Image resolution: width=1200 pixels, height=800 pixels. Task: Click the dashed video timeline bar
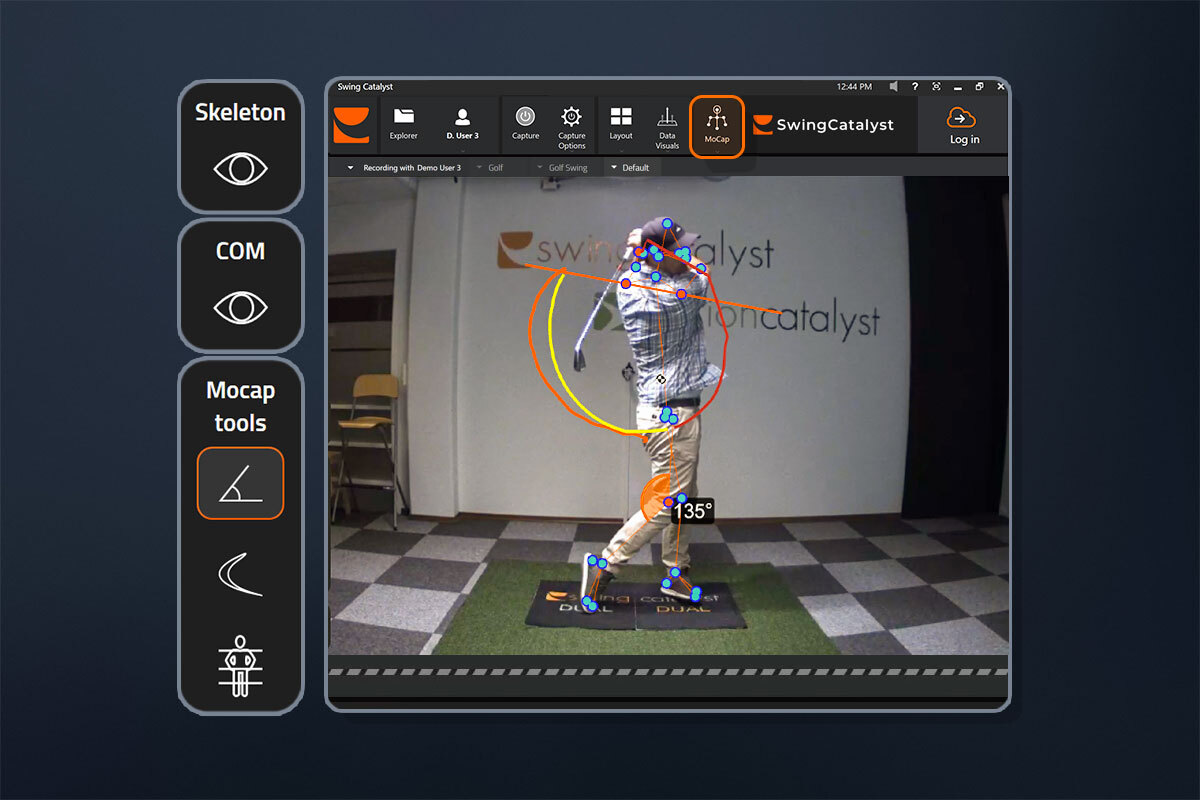667,671
